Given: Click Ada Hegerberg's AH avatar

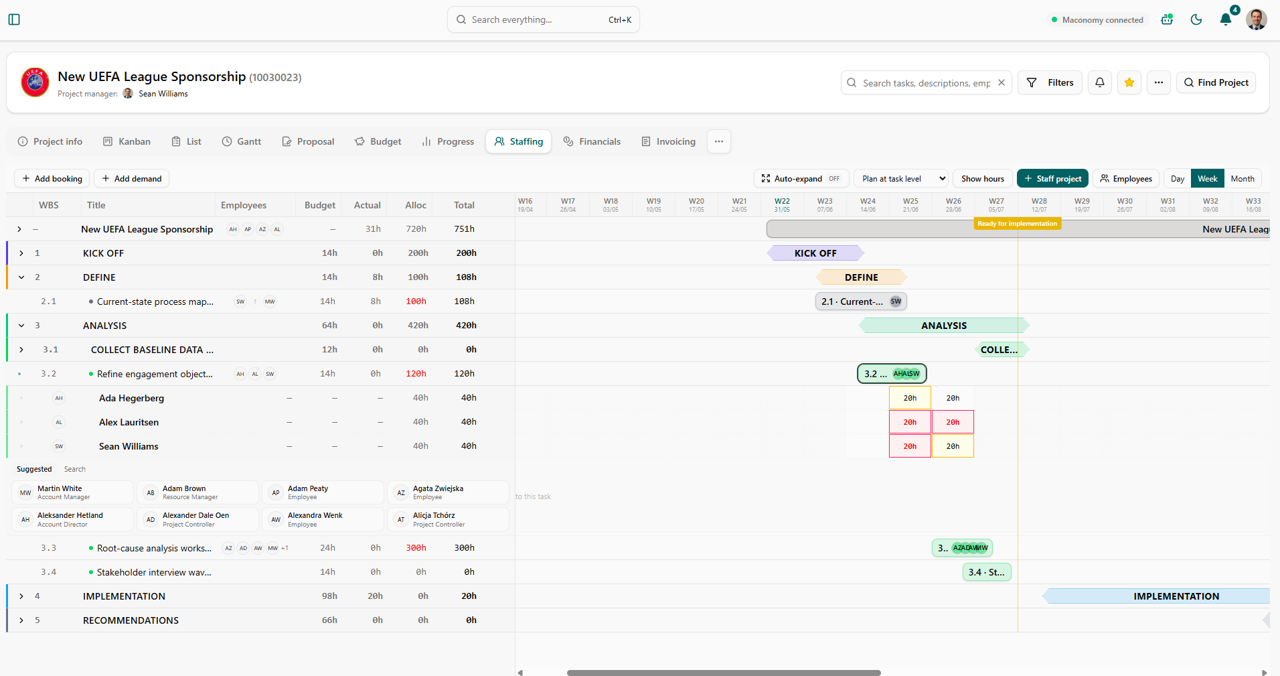Looking at the screenshot, I should point(59,398).
